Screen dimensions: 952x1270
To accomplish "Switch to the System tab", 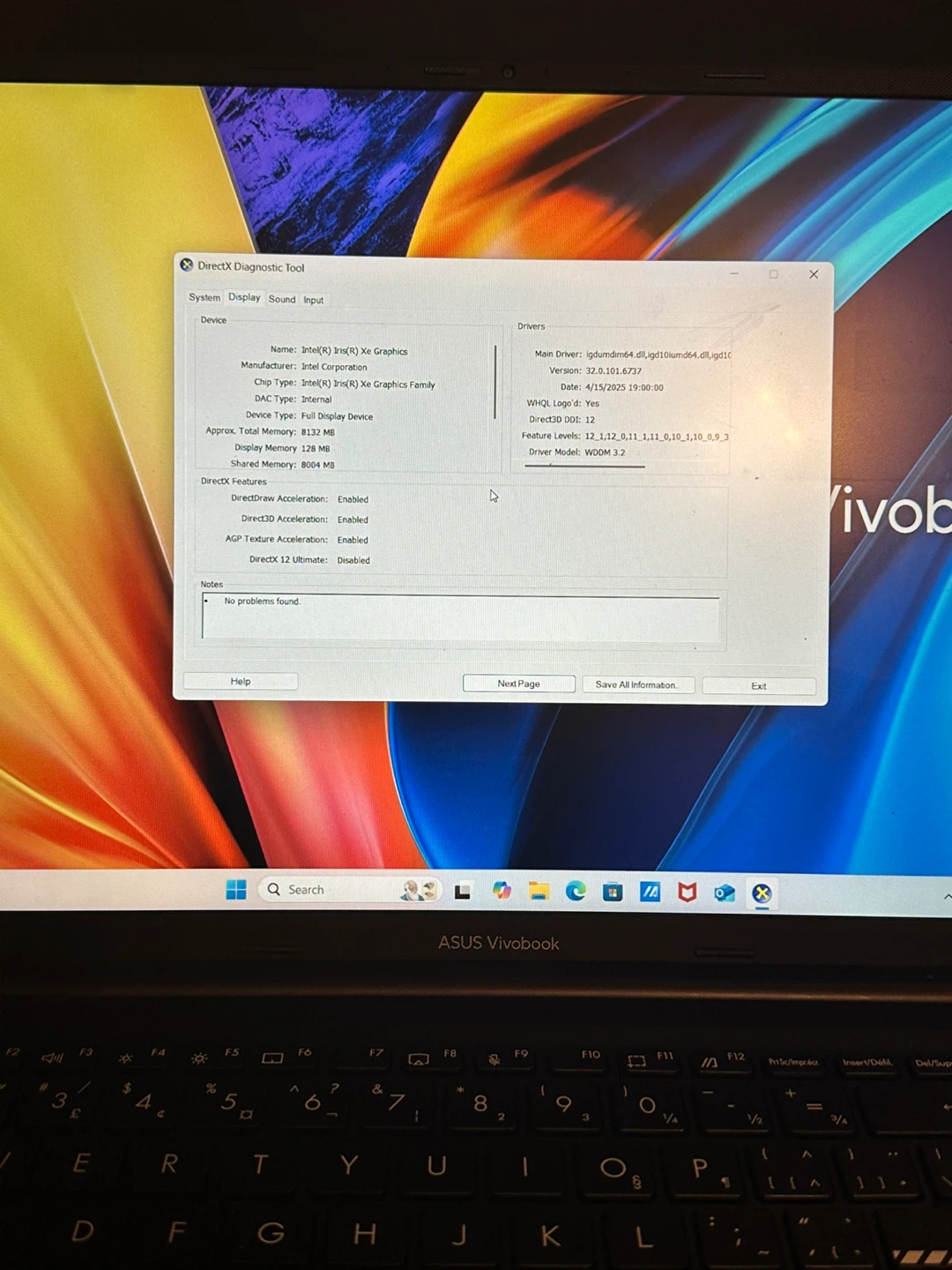I will pos(204,297).
